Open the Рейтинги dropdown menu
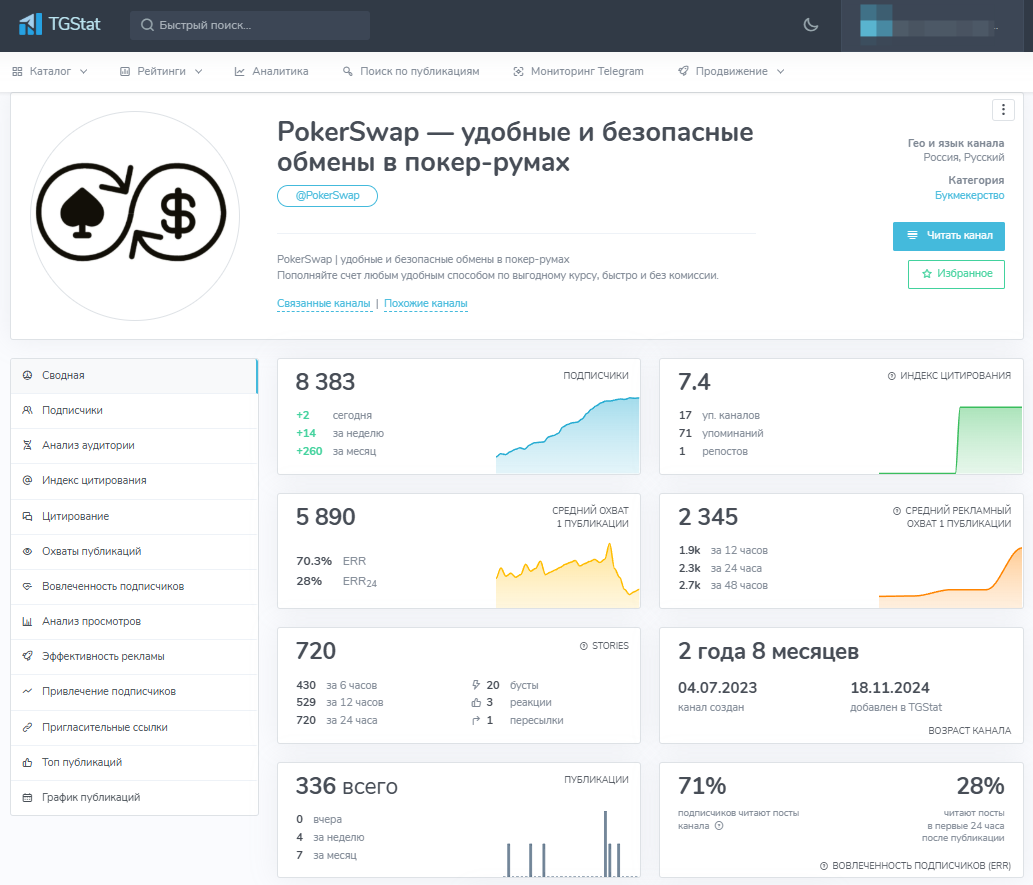The width and height of the screenshot is (1033, 885). point(161,71)
